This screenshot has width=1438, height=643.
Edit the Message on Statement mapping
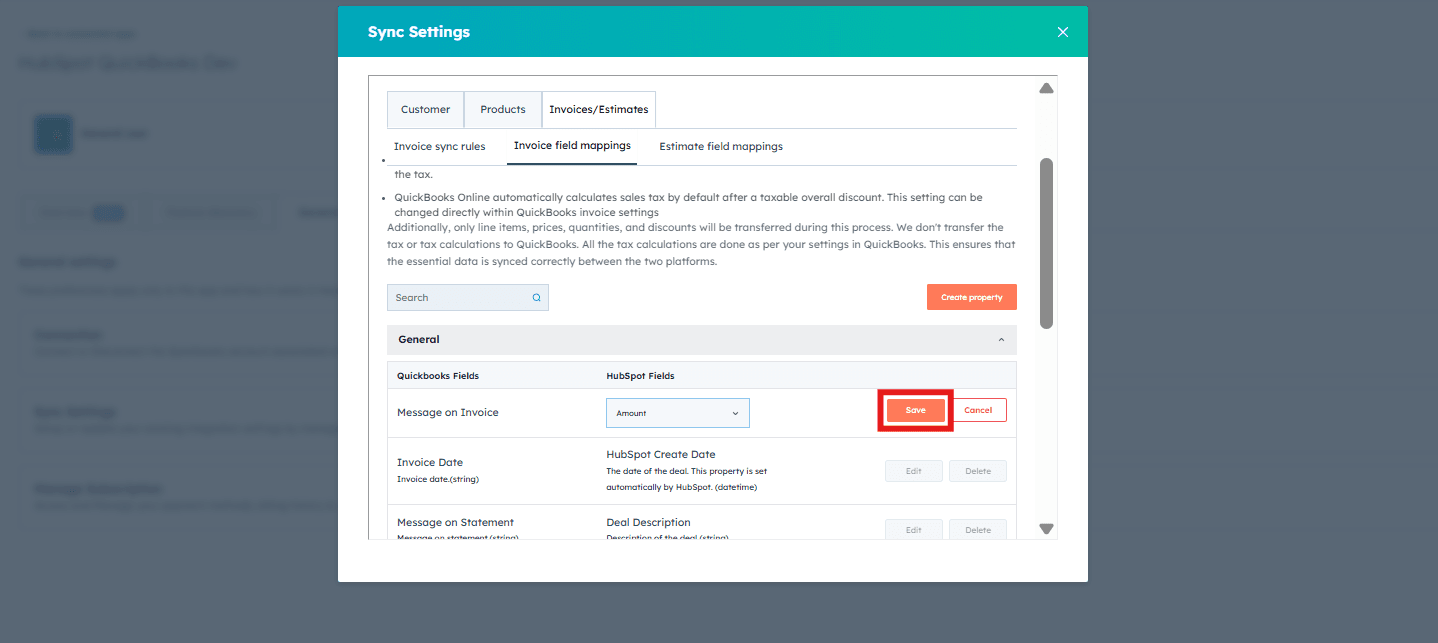(x=914, y=530)
